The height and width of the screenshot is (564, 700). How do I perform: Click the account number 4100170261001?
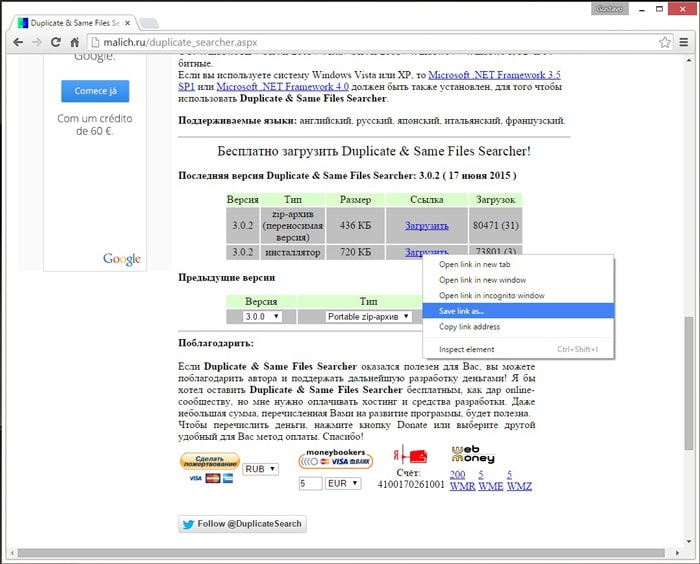(x=411, y=485)
